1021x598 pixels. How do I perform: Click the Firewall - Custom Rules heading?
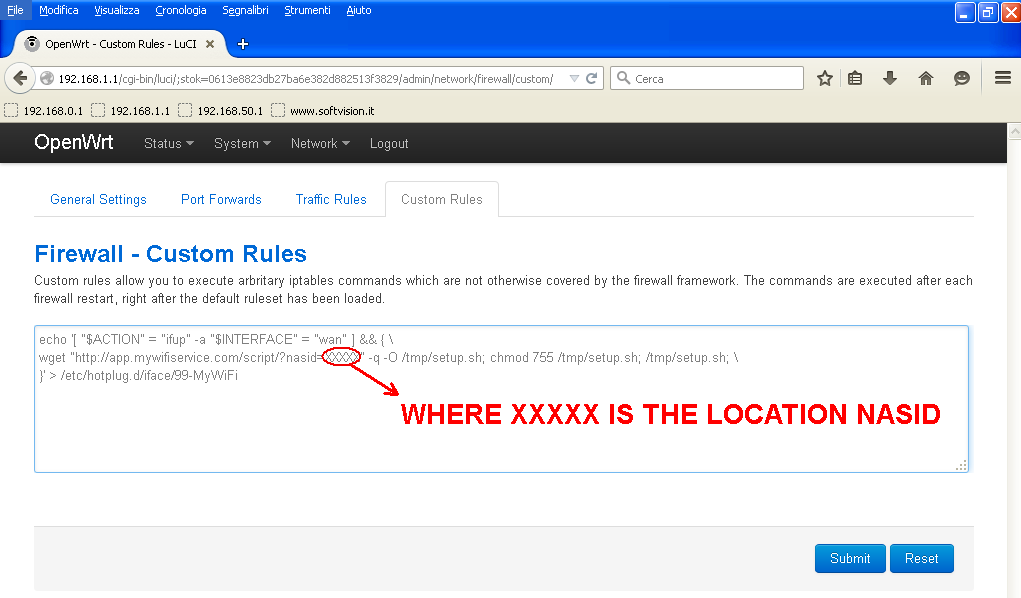[171, 253]
